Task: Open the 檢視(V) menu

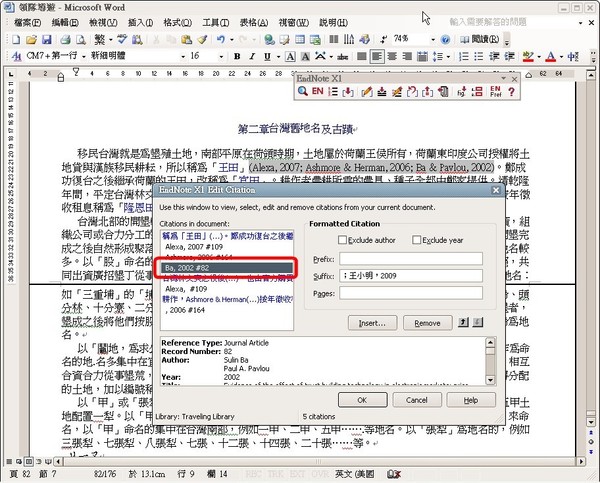Action: coord(103,23)
